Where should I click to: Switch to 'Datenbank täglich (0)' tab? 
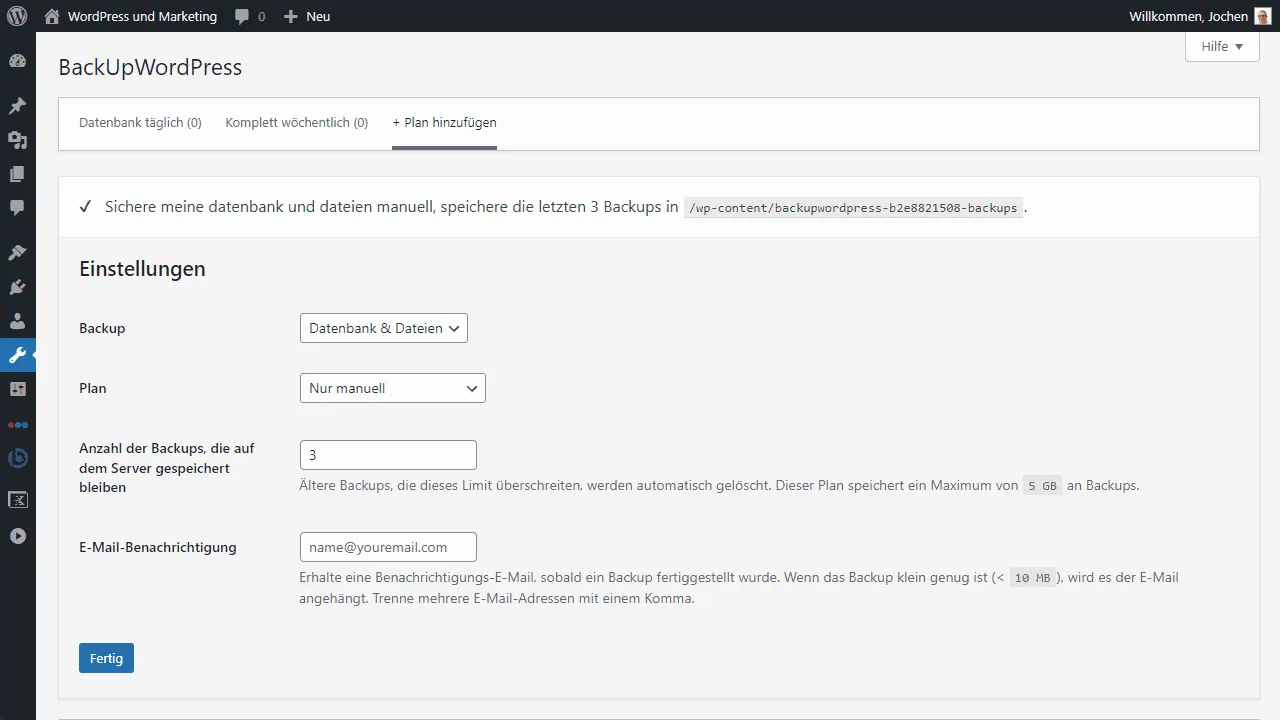pyautogui.click(x=140, y=123)
